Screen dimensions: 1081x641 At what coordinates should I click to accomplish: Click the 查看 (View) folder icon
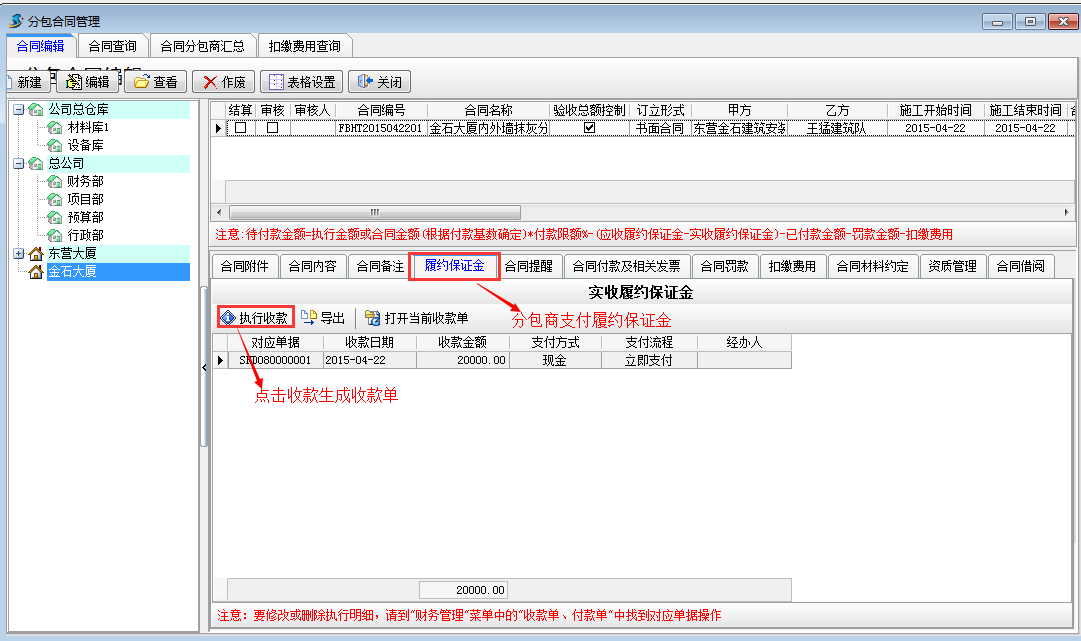(x=155, y=82)
